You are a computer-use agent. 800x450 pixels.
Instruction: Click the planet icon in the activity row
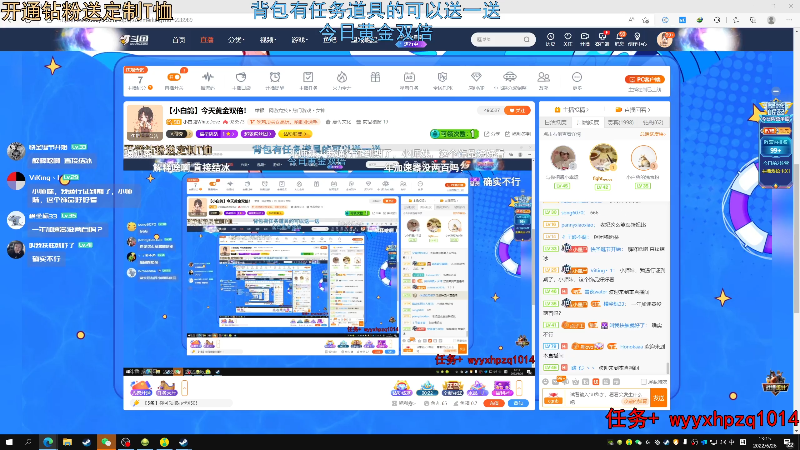click(241, 78)
